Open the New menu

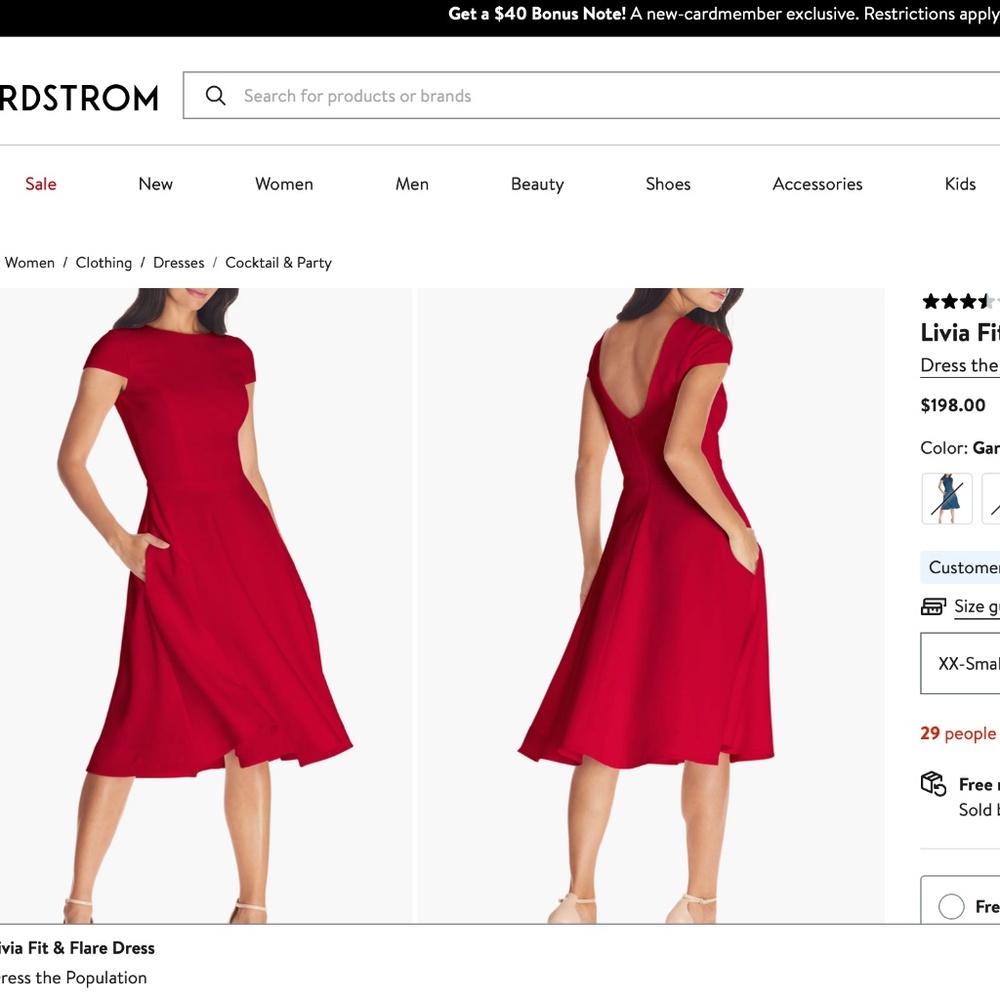(x=156, y=184)
